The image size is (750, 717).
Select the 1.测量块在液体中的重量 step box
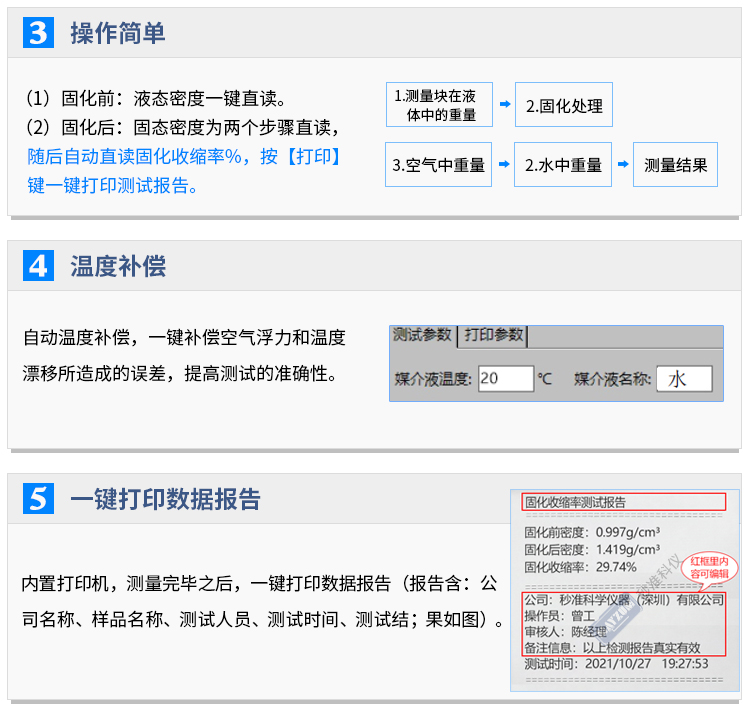[x=439, y=105]
